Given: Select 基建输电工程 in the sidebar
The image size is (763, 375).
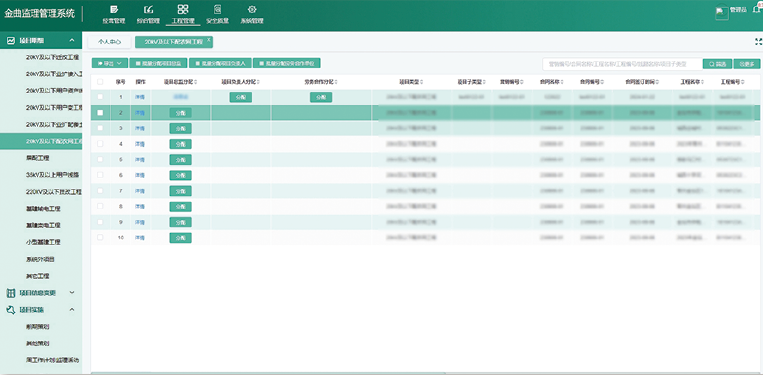Looking at the screenshot, I should [x=43, y=209].
